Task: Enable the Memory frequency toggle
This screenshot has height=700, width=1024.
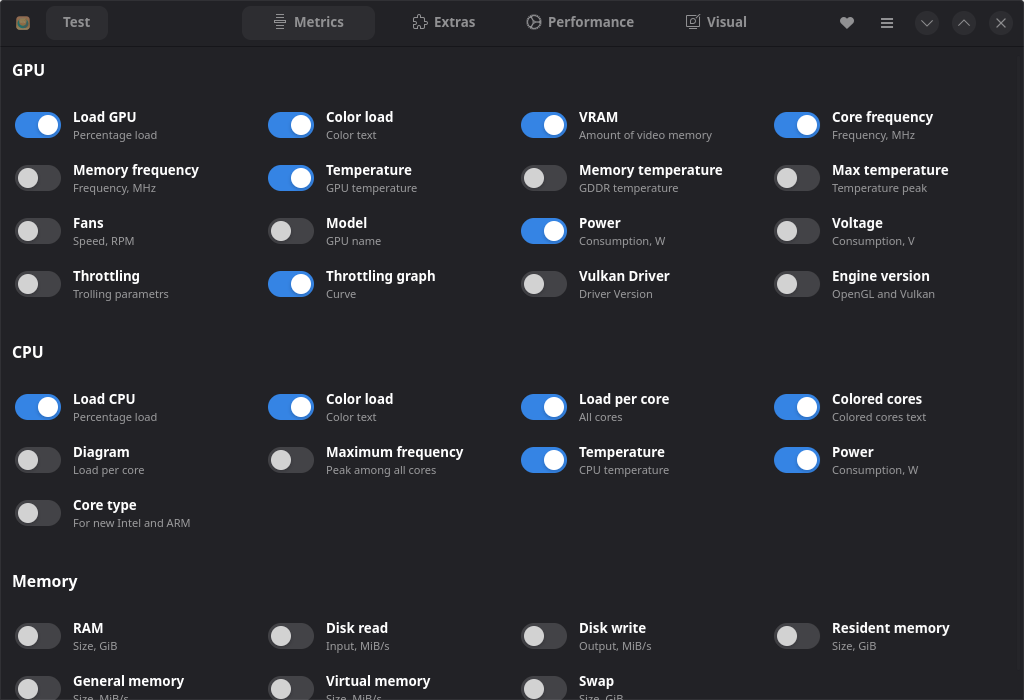Action: (37, 177)
